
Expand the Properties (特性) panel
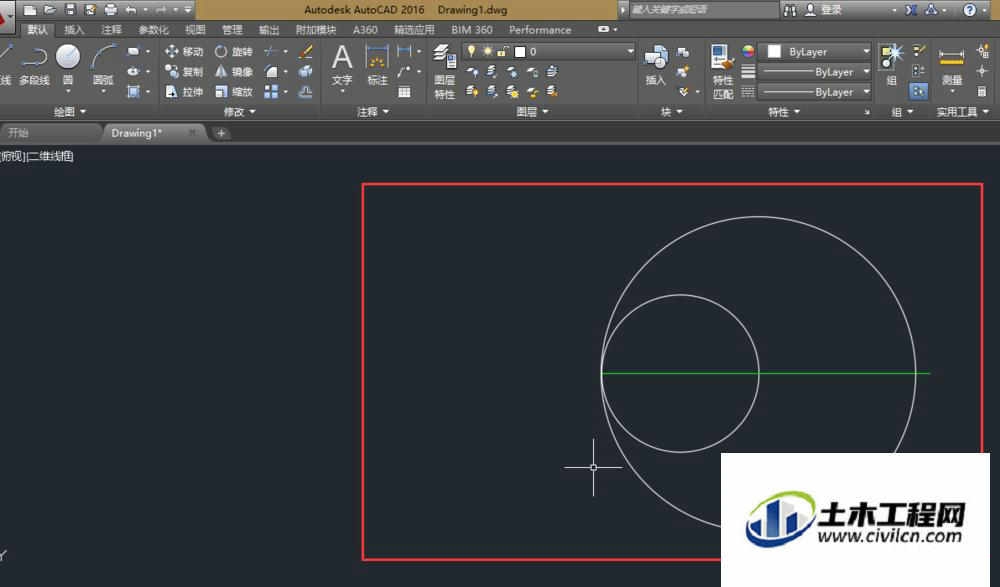784,112
